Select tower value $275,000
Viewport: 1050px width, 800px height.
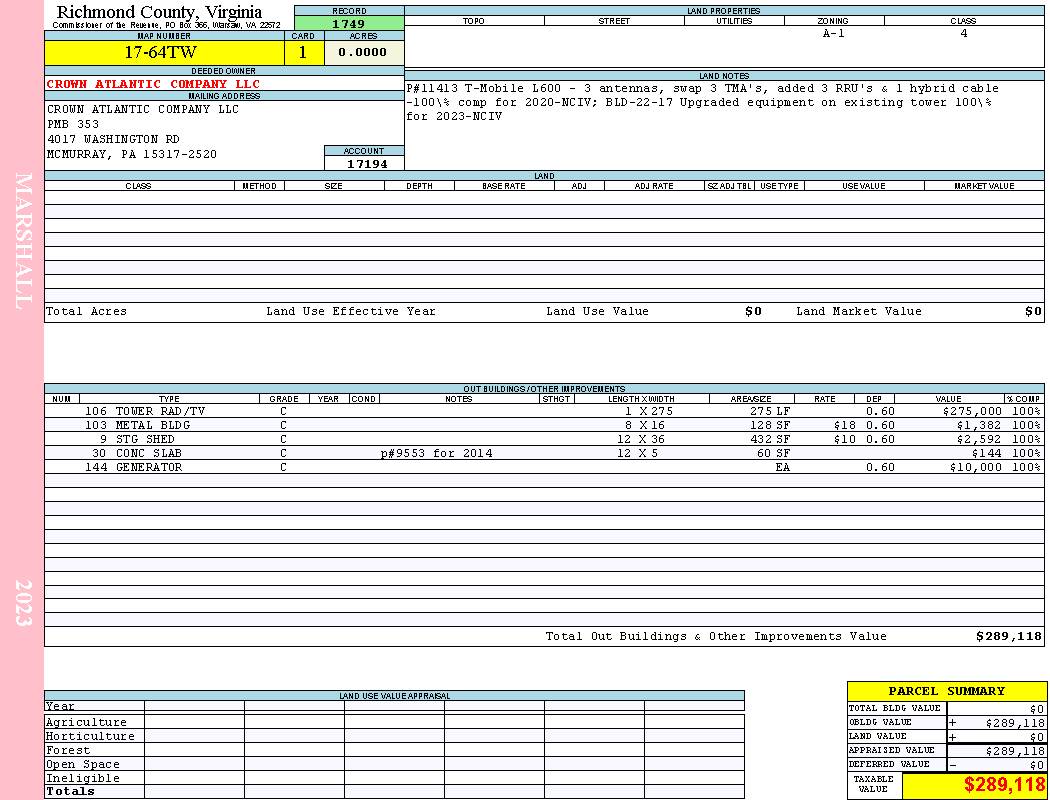tap(972, 411)
